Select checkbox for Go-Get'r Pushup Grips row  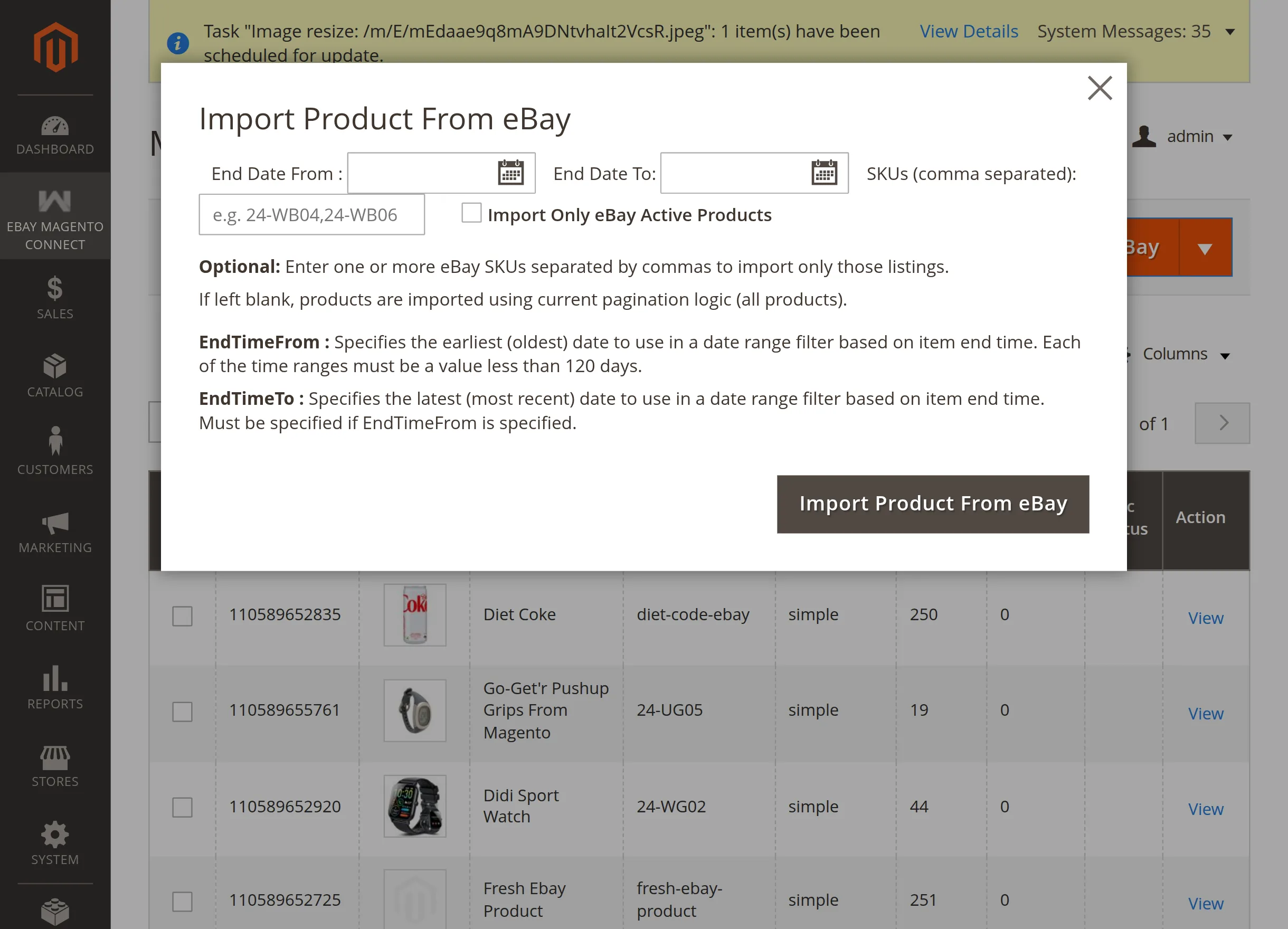(182, 711)
